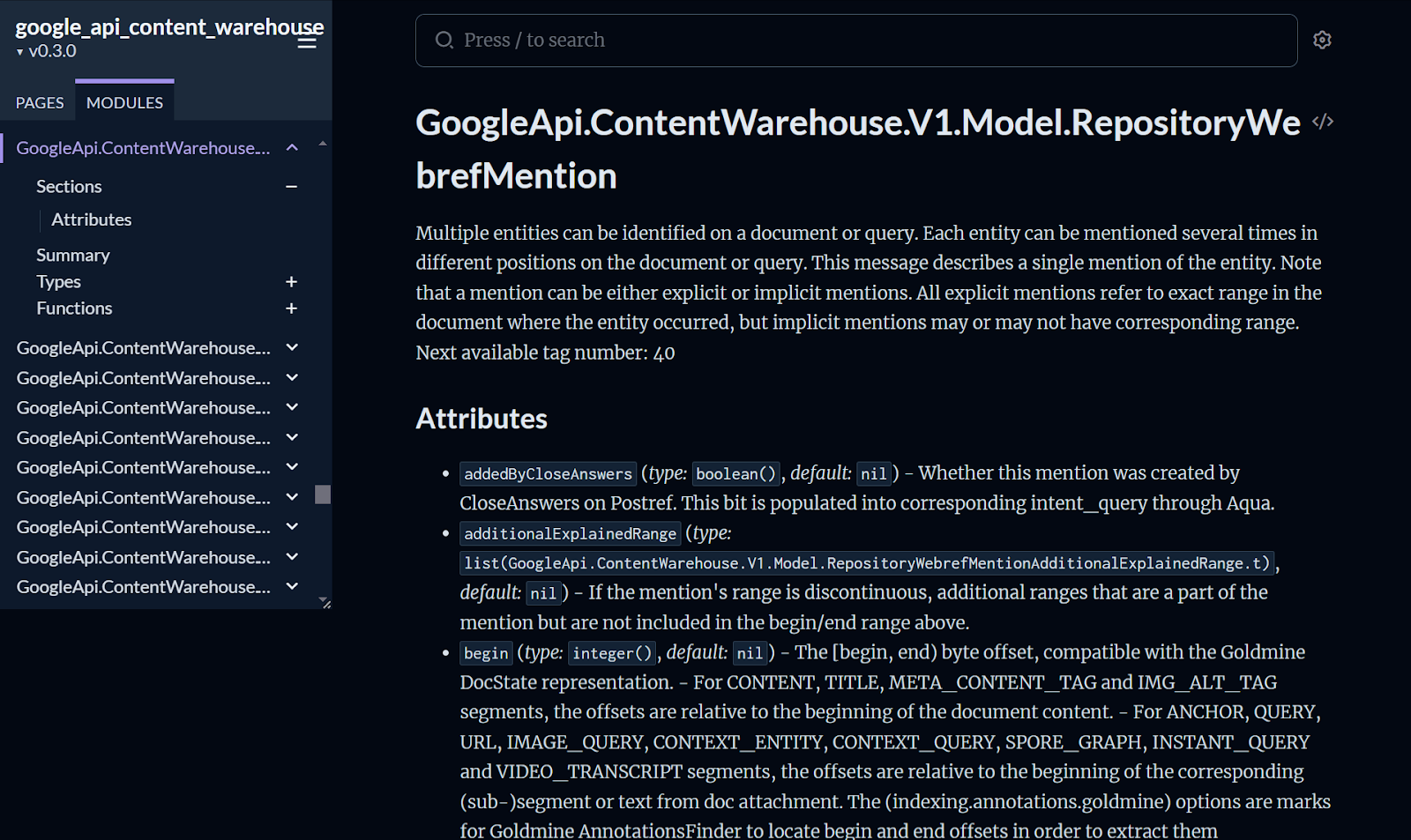The width and height of the screenshot is (1411, 840).
Task: Click the begin attribute code label
Action: [486, 653]
